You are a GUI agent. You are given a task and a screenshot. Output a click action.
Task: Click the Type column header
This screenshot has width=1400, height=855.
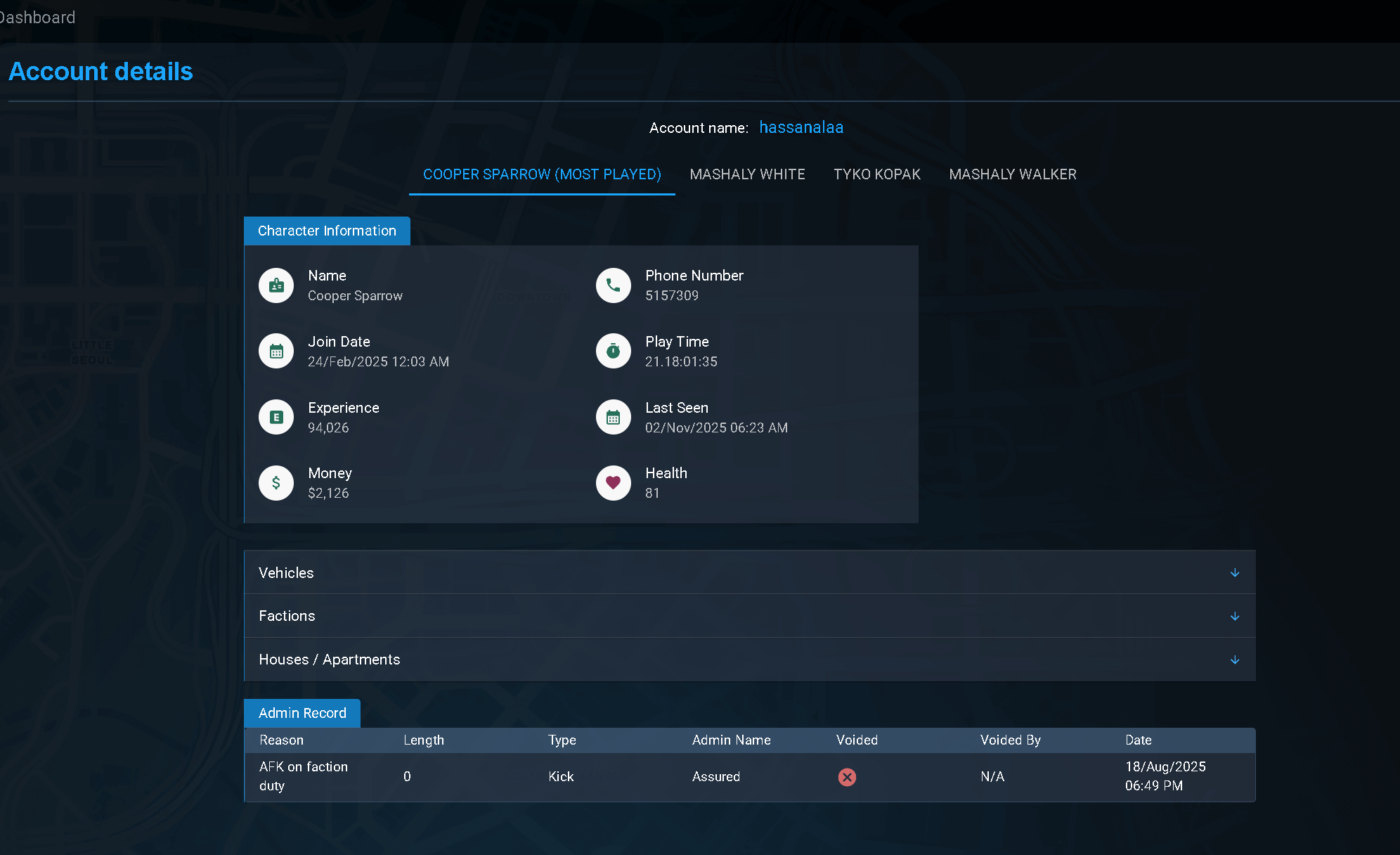tap(562, 740)
